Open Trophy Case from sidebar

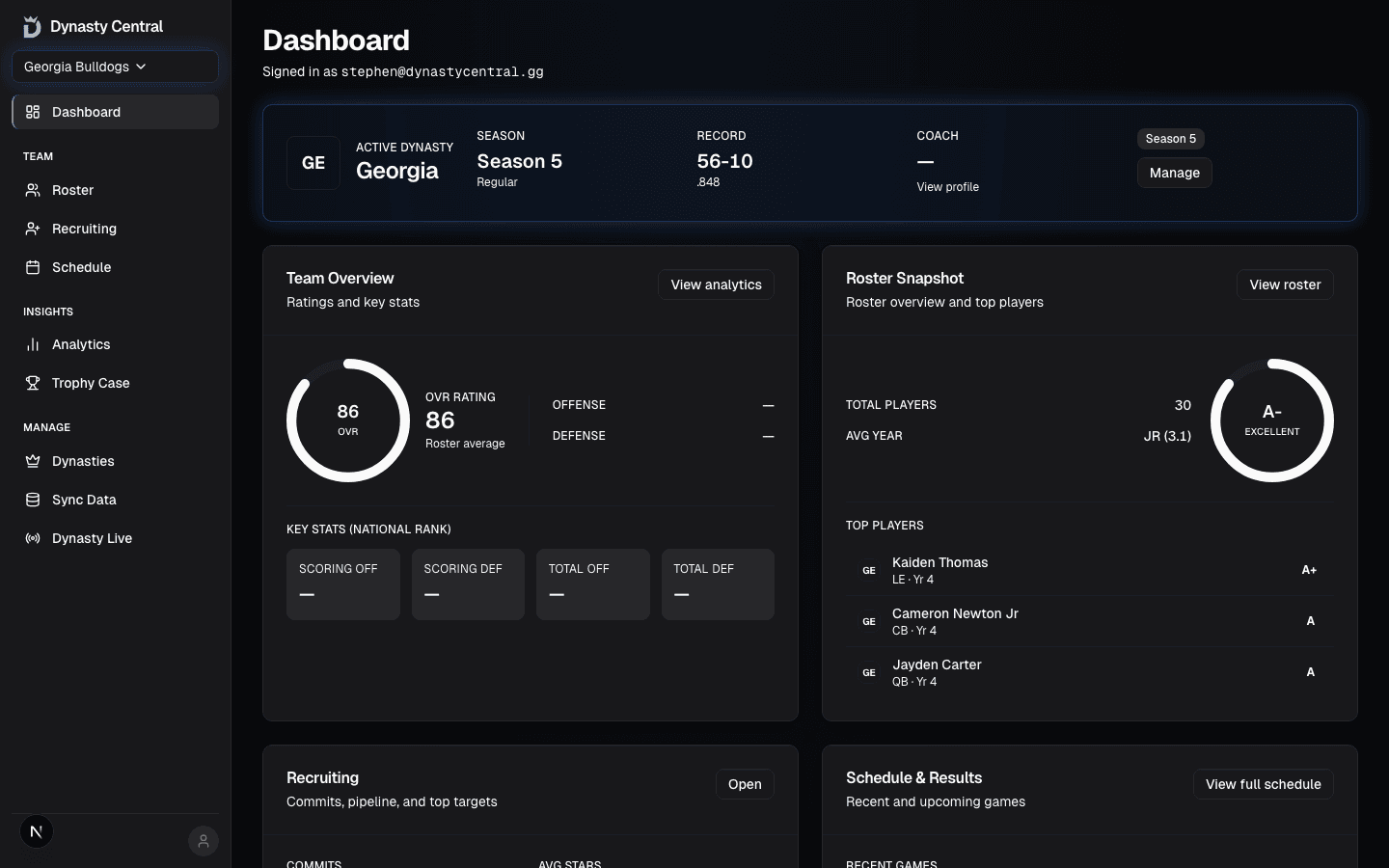(115, 383)
